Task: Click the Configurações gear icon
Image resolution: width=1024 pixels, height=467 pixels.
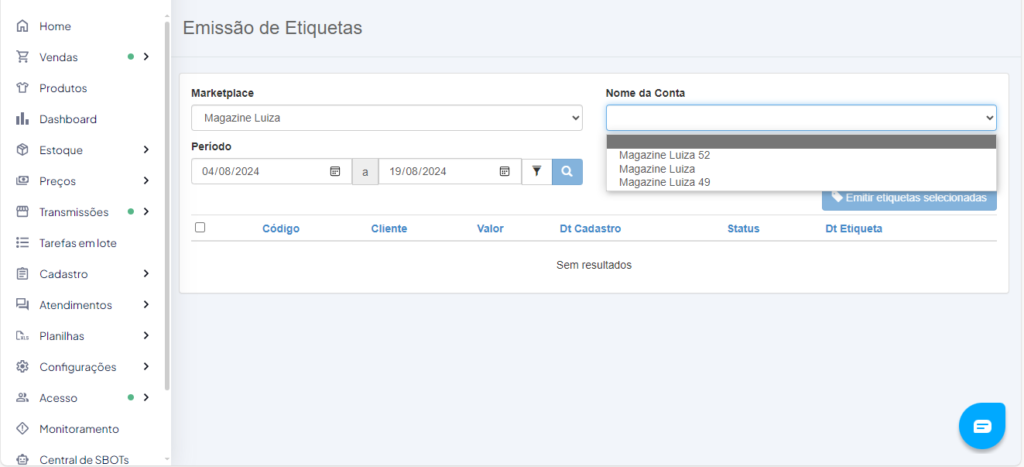Action: click(22, 367)
